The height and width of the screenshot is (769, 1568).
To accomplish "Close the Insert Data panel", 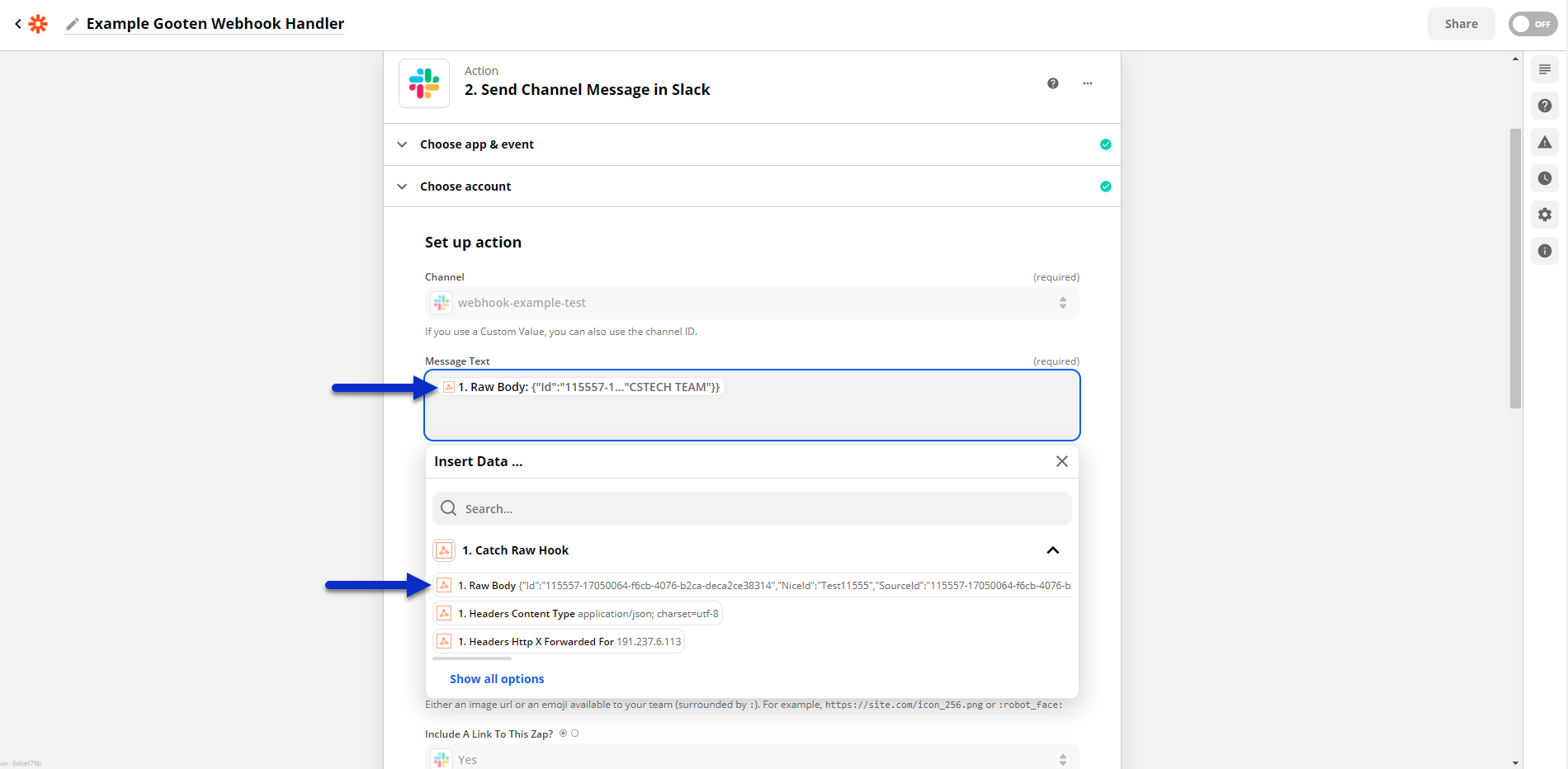I will coord(1062,461).
